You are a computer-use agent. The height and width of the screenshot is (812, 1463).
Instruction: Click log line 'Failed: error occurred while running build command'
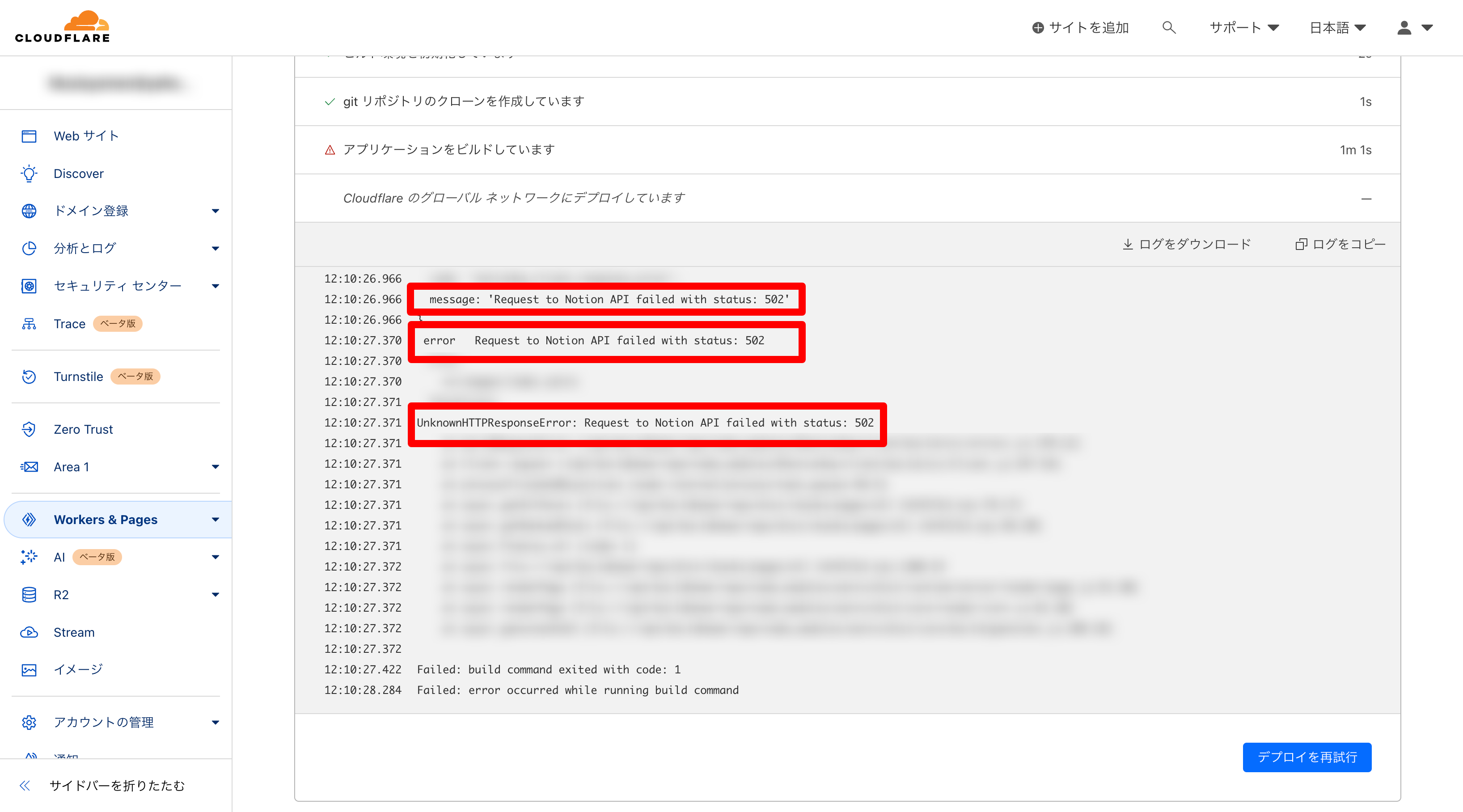coord(578,690)
